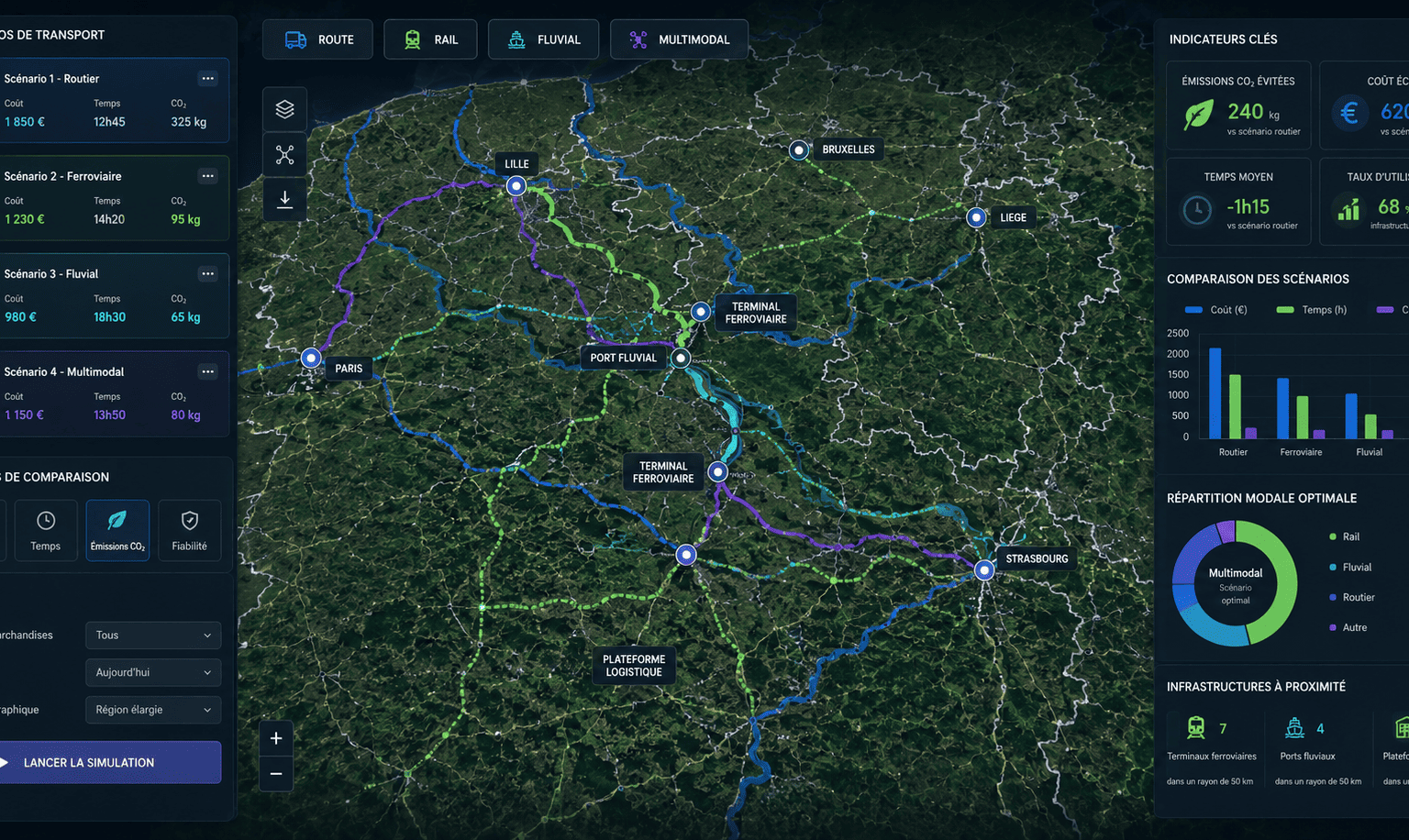
Task: Switch to the Multimodal transport tab
Action: 679,39
